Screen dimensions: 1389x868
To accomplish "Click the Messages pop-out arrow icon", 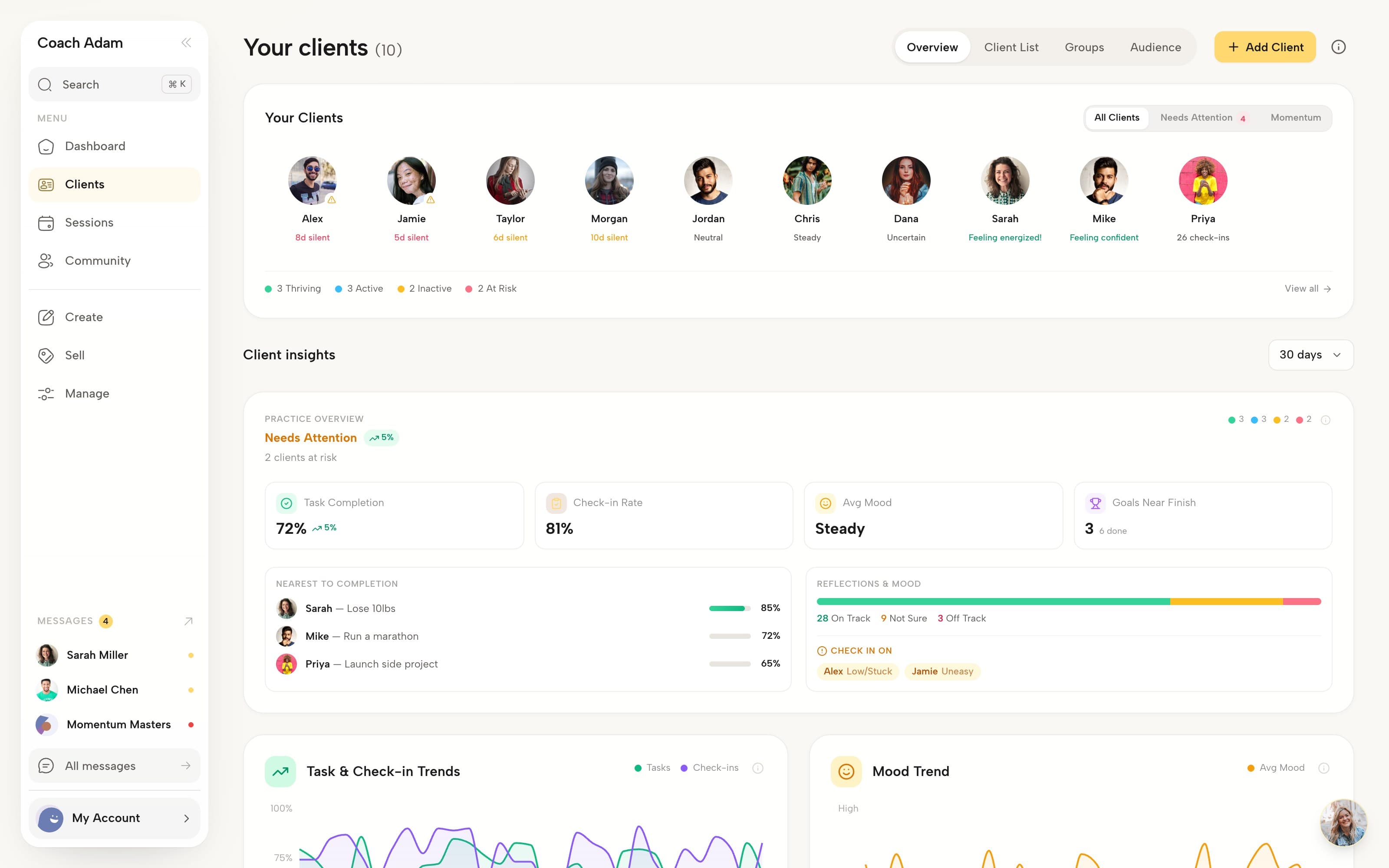I will coord(188,621).
